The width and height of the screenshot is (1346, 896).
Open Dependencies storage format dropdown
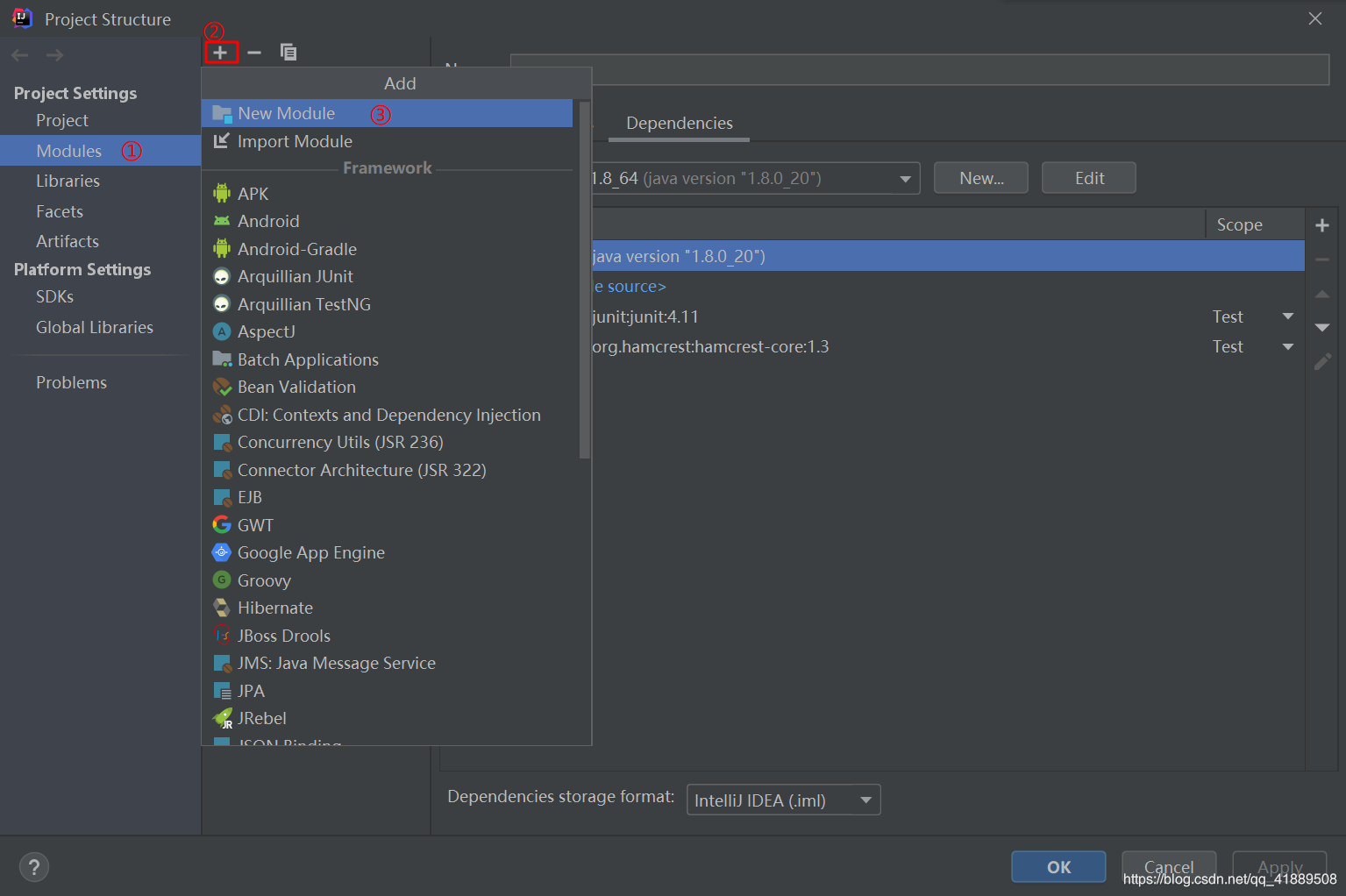click(x=783, y=800)
